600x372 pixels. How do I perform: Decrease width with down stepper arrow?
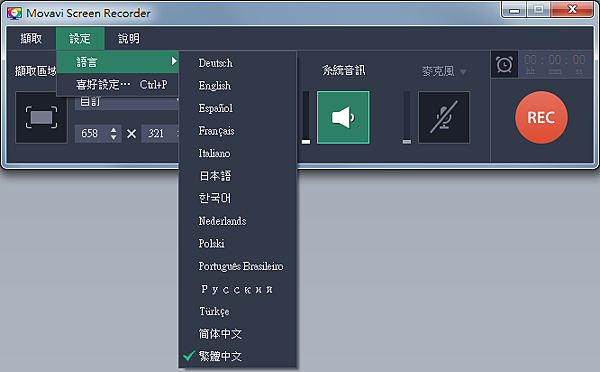(113, 137)
